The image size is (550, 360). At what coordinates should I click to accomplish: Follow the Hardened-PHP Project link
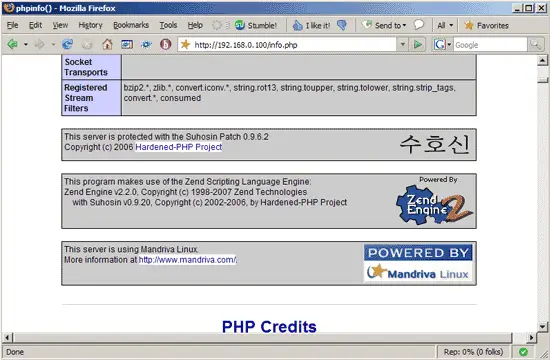pyautogui.click(x=179, y=147)
